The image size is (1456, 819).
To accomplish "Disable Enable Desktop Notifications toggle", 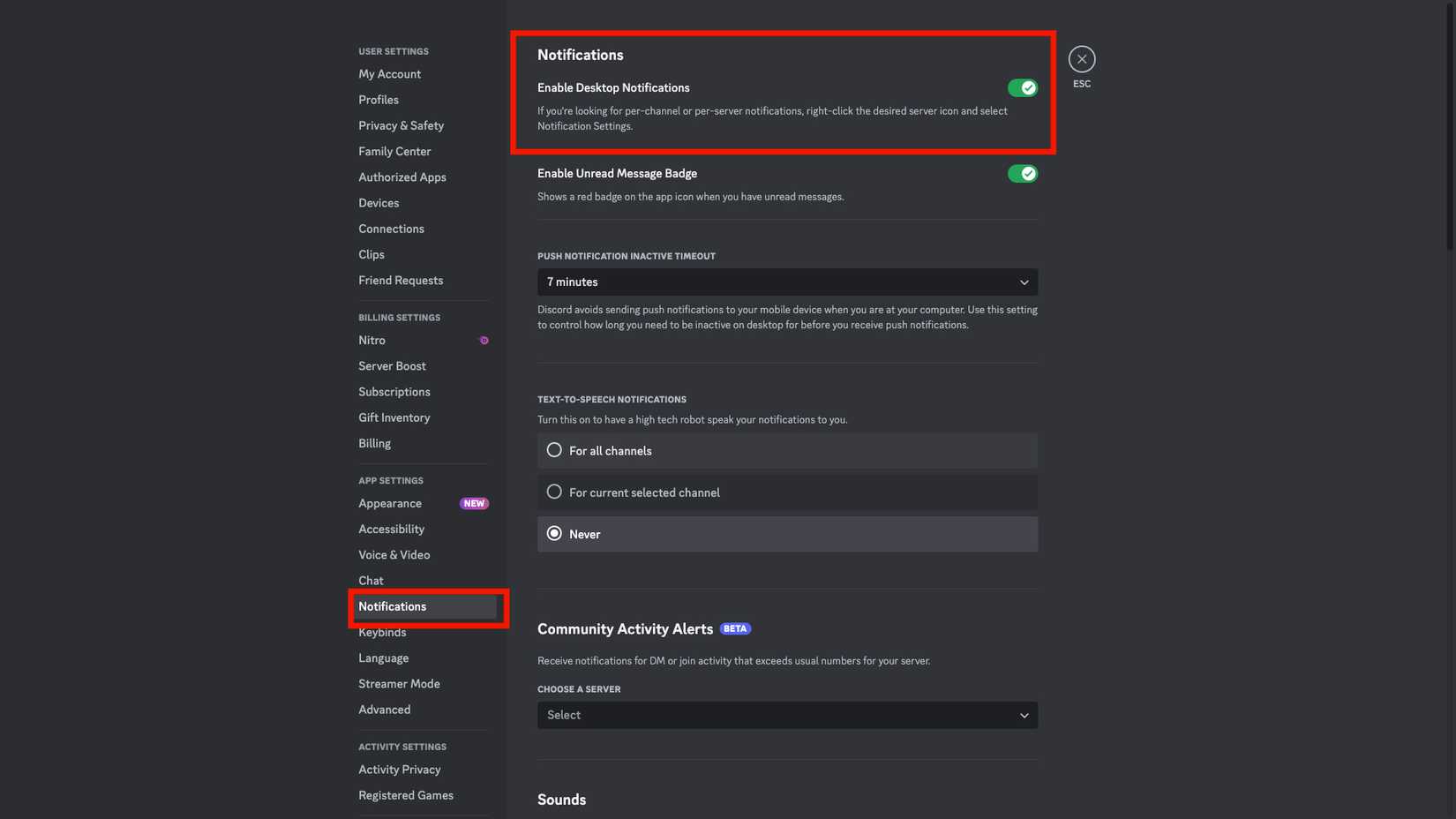I will pos(1023,87).
